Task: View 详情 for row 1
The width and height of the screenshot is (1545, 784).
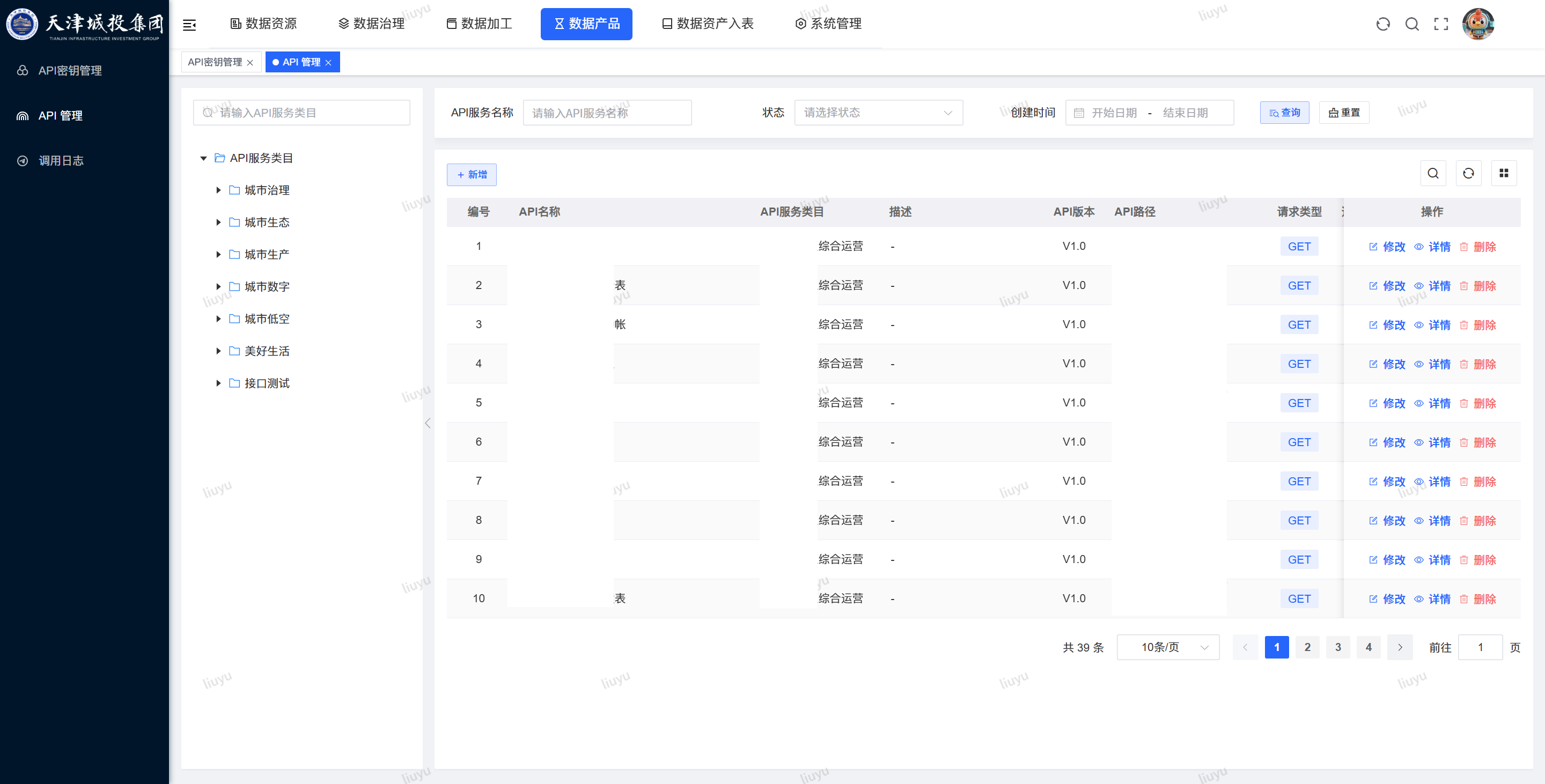Action: (1432, 246)
